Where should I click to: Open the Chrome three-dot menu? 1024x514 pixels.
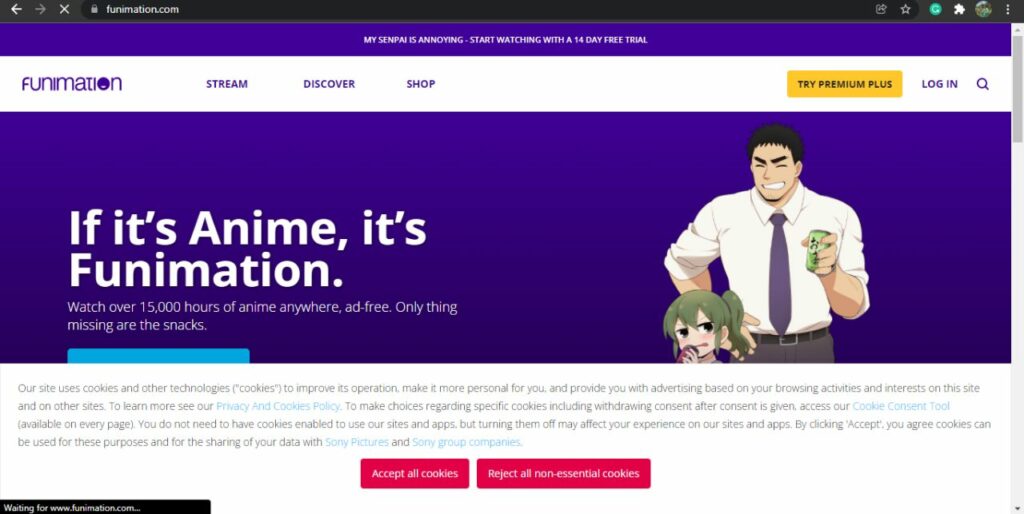[x=1008, y=9]
